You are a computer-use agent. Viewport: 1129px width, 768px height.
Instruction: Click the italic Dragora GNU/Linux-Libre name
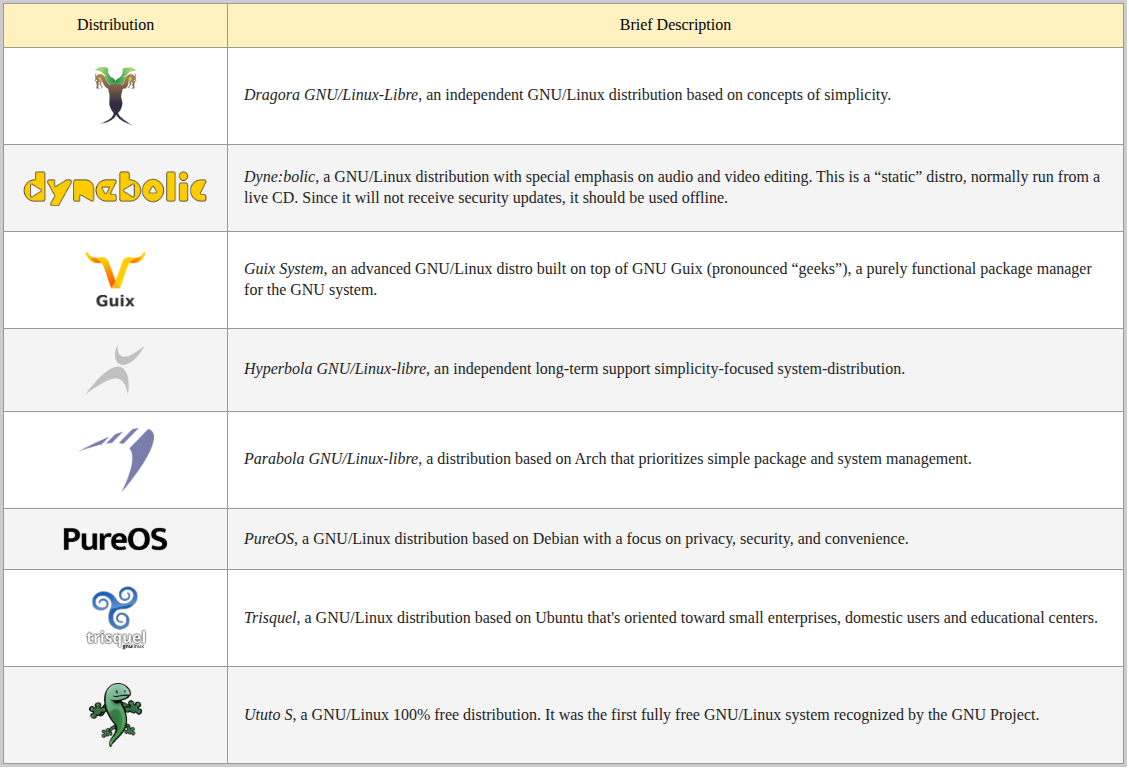click(x=330, y=95)
